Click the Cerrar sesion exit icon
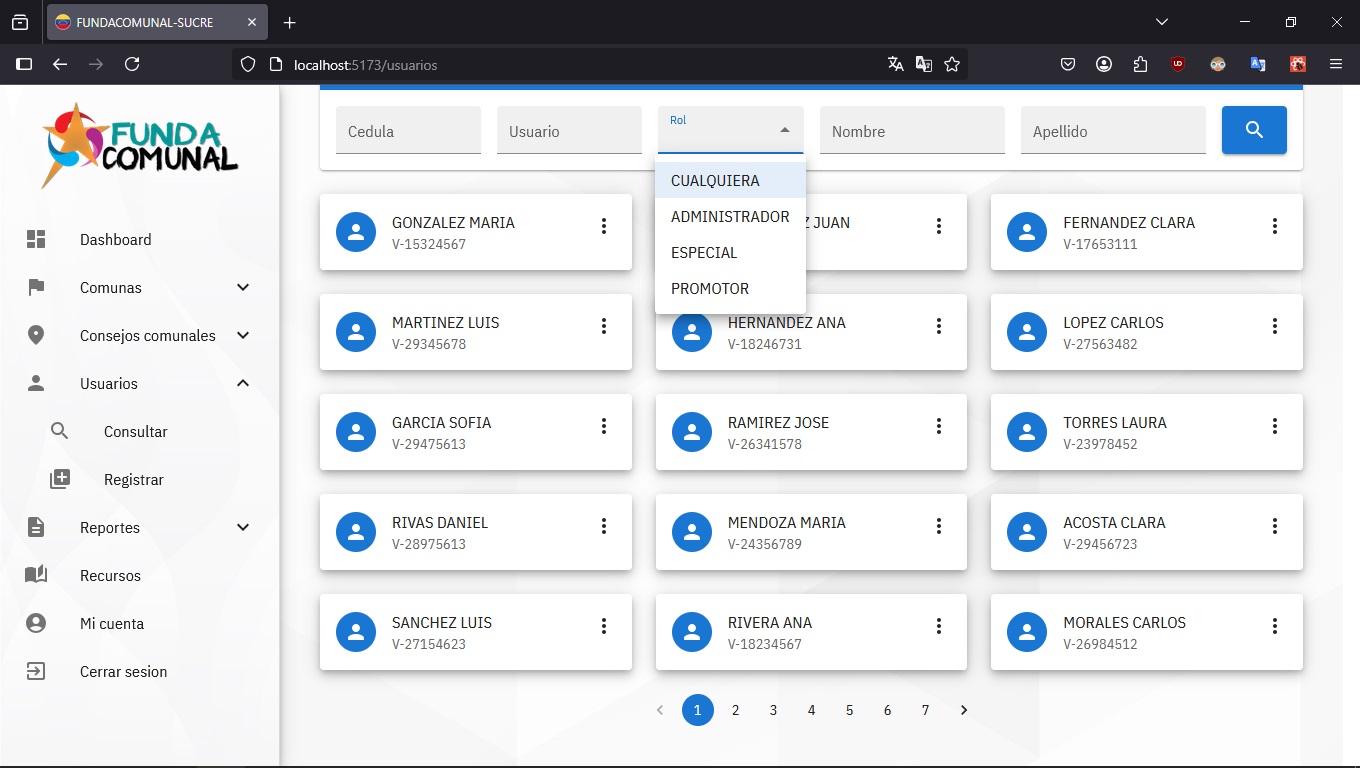This screenshot has width=1360, height=768. (36, 671)
